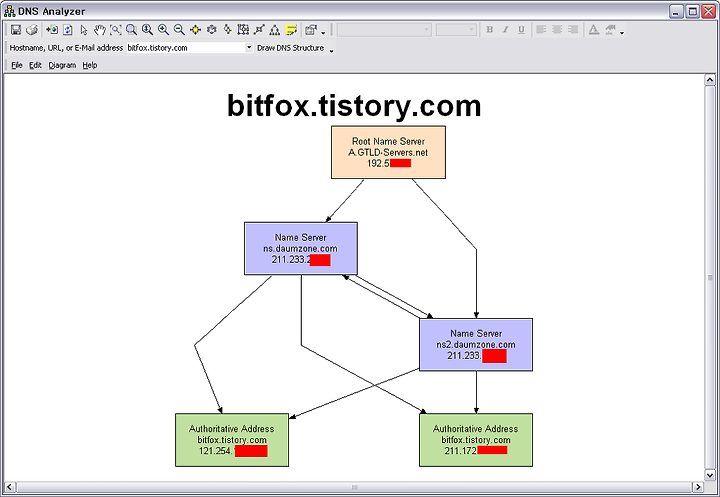720x497 pixels.
Task: Click the horizontal scrollbar left arrow
Action: tap(9, 487)
